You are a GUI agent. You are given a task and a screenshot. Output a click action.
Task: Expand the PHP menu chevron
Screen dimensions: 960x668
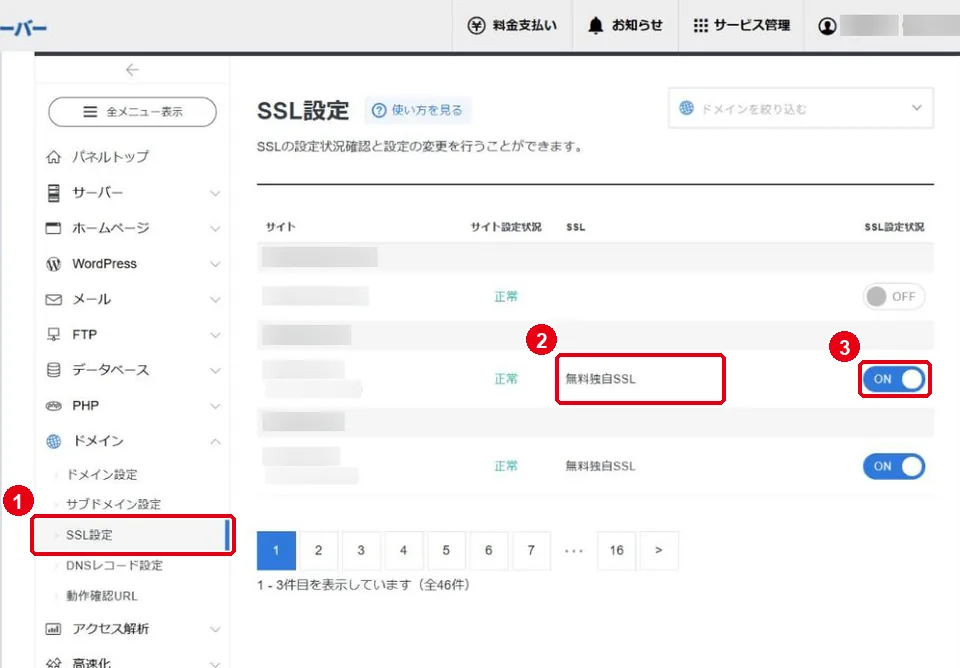tap(215, 406)
